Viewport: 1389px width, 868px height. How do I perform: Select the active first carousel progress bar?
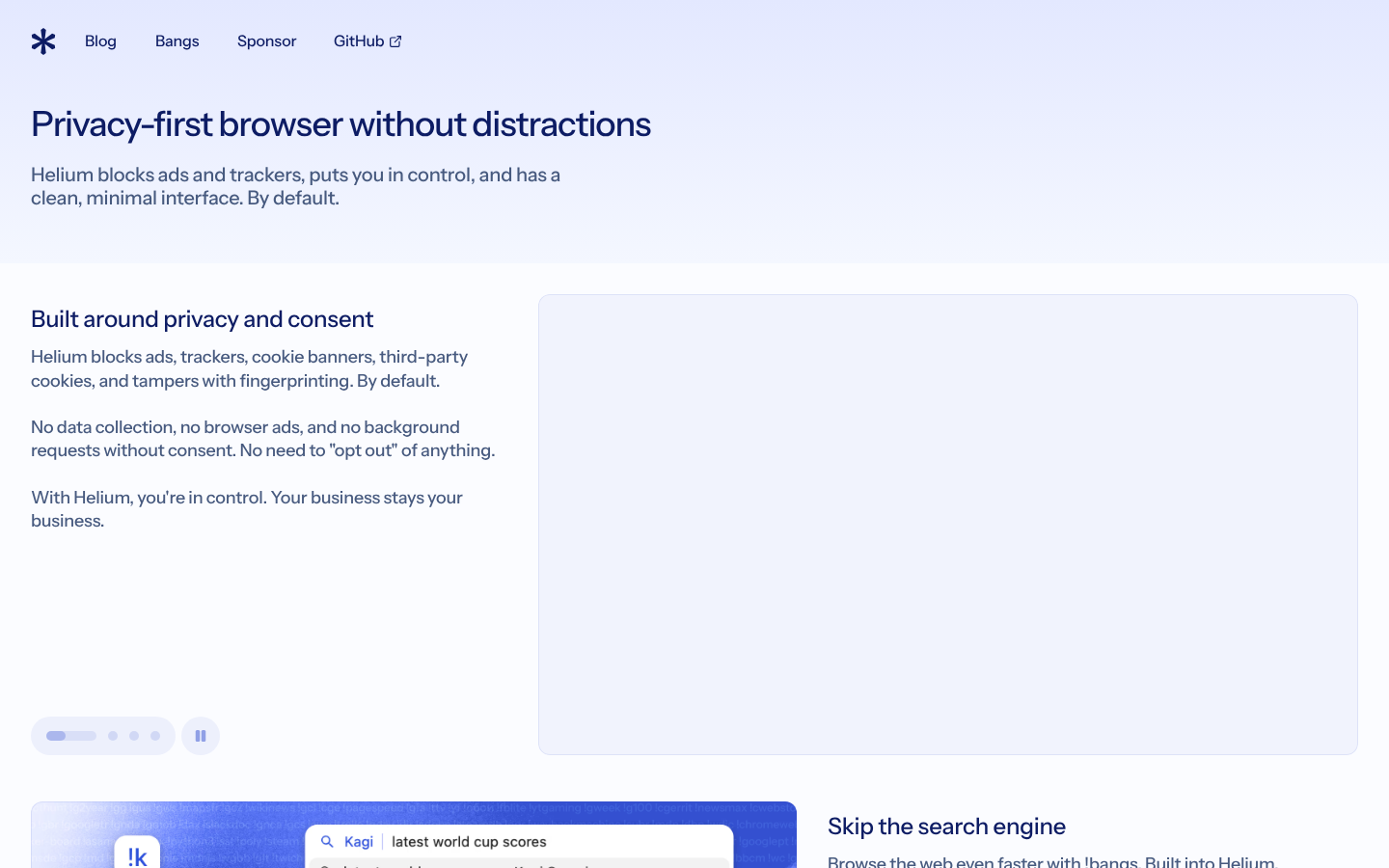[71, 736]
